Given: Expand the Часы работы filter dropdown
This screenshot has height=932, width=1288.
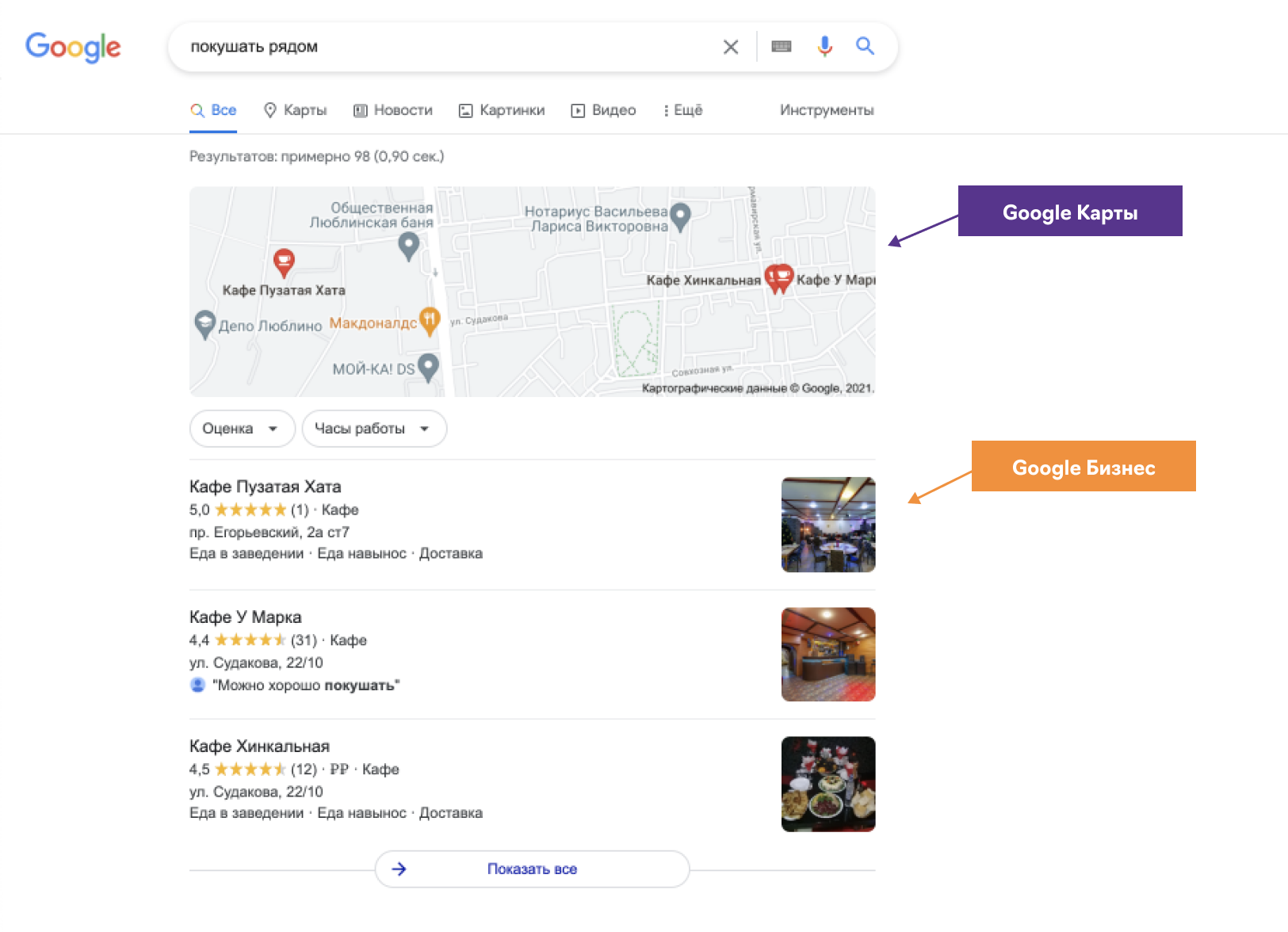Looking at the screenshot, I should pos(373,429).
